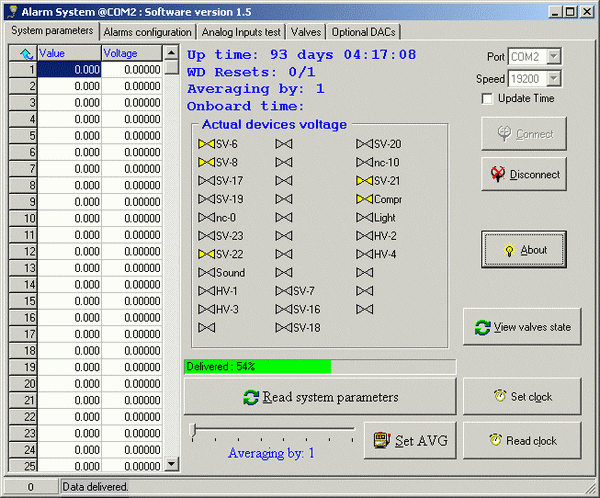The height and width of the screenshot is (498, 600).
Task: Click the Set AVG button
Action: point(410,441)
